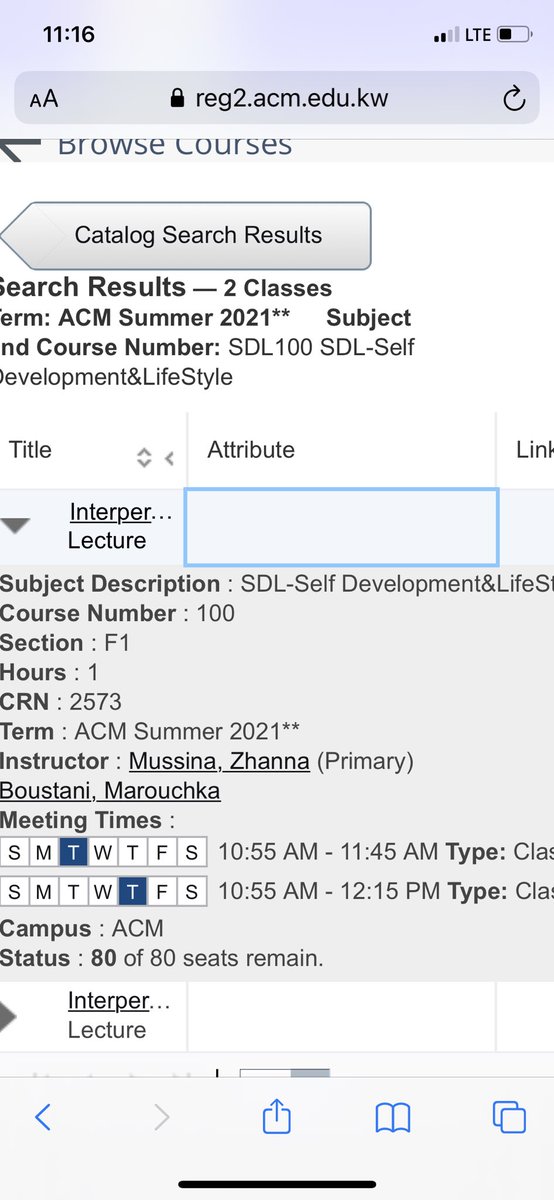Viewport: 554px width, 1200px height.
Task: Click the Catalog Search Results button
Action: pos(186,236)
